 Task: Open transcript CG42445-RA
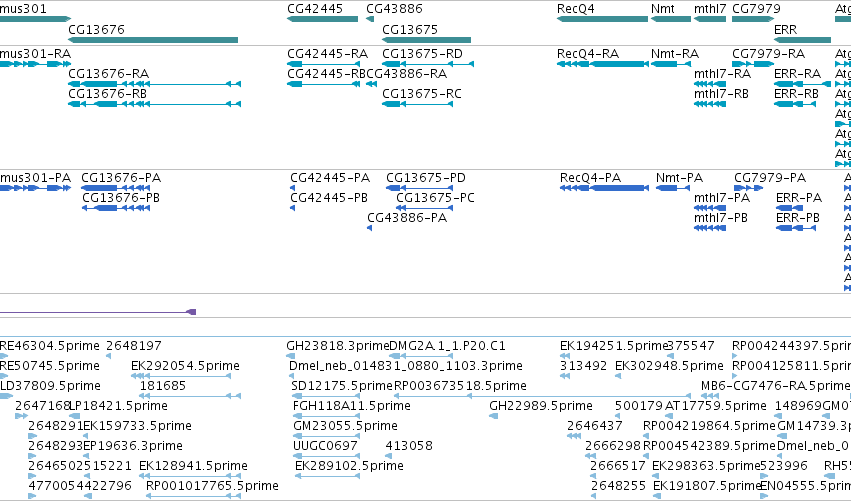pyautogui.click(x=327, y=54)
